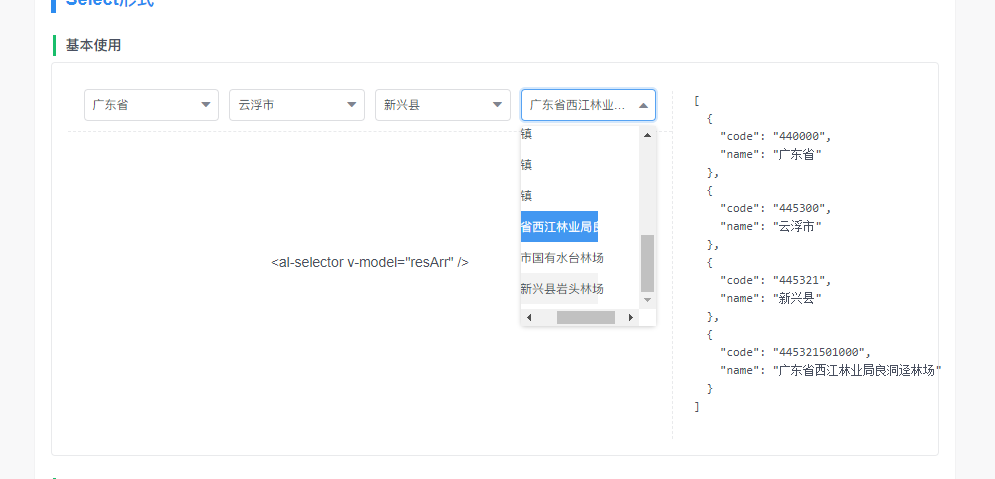Screen dimensions: 995x479
Task: Click the horizontal scroll-left arrow
Action: coord(529,317)
